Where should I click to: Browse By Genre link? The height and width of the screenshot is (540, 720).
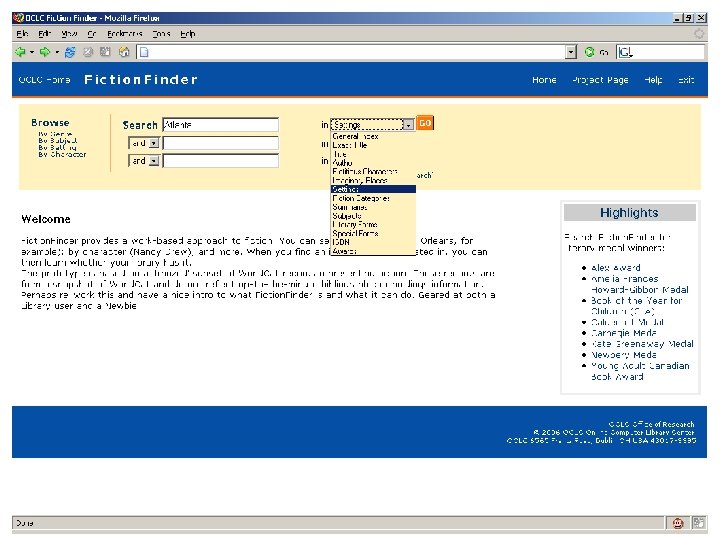click(55, 134)
